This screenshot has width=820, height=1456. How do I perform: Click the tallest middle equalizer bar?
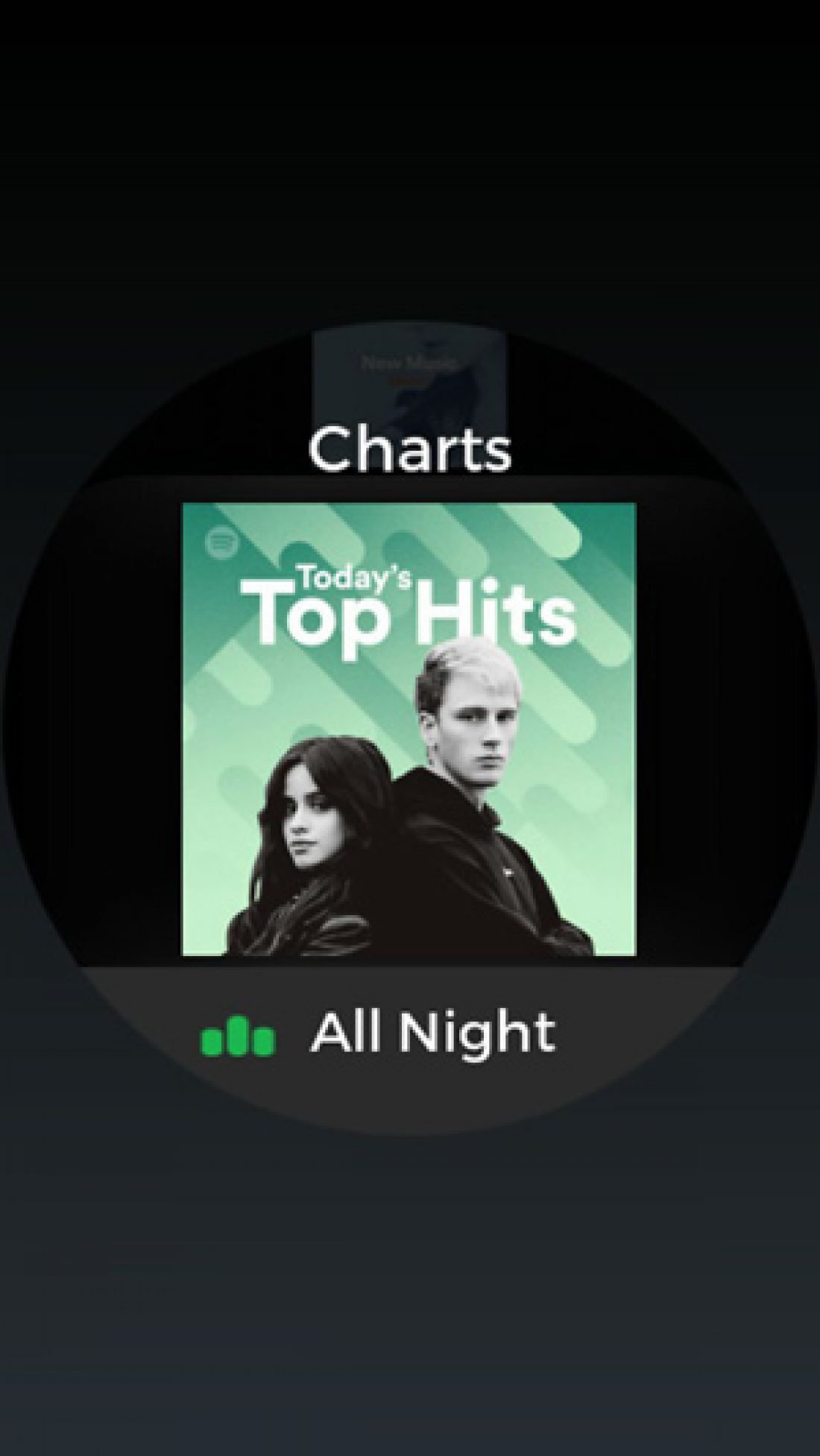[239, 1036]
